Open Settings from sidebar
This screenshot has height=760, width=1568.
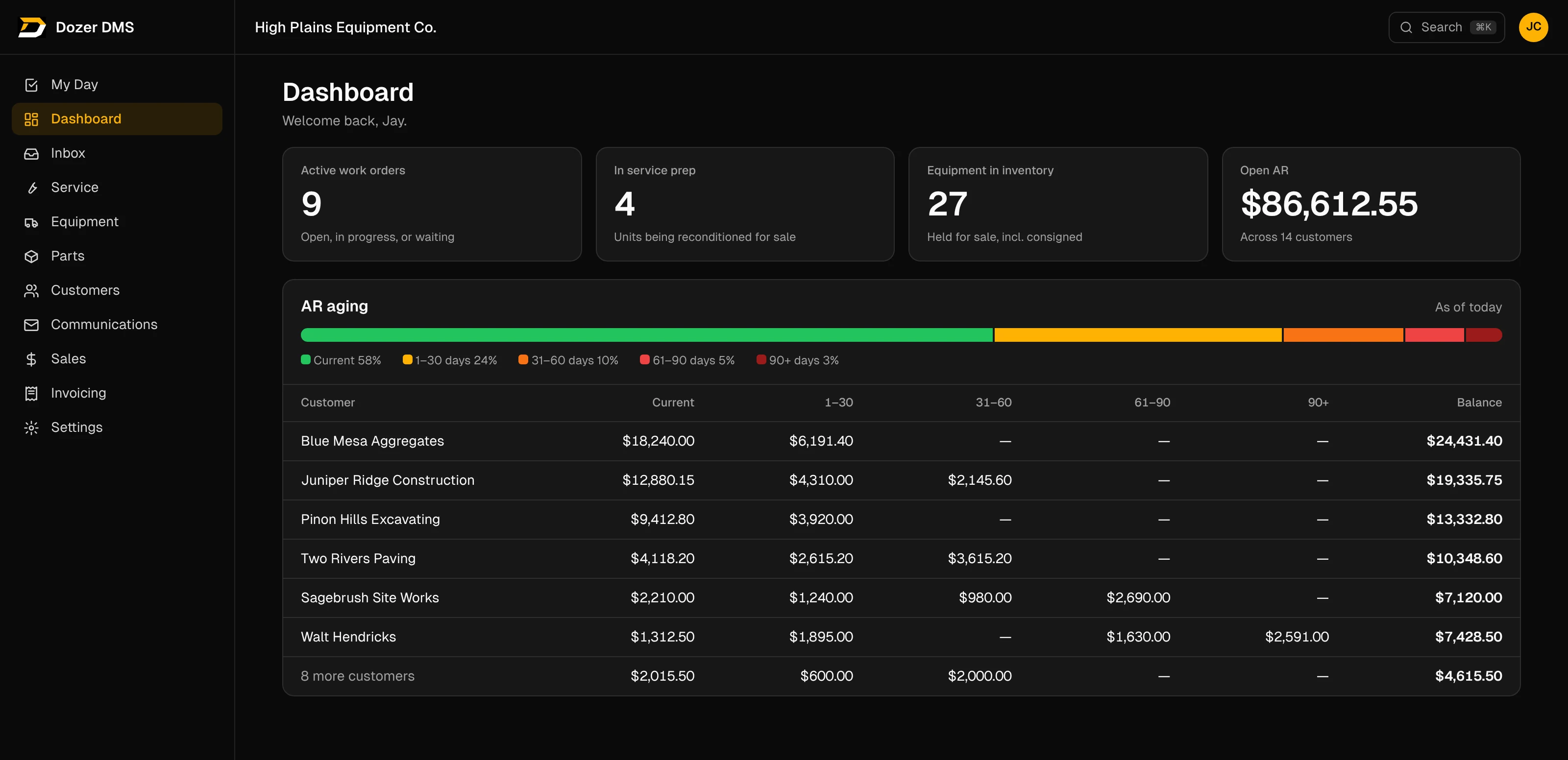(x=117, y=427)
